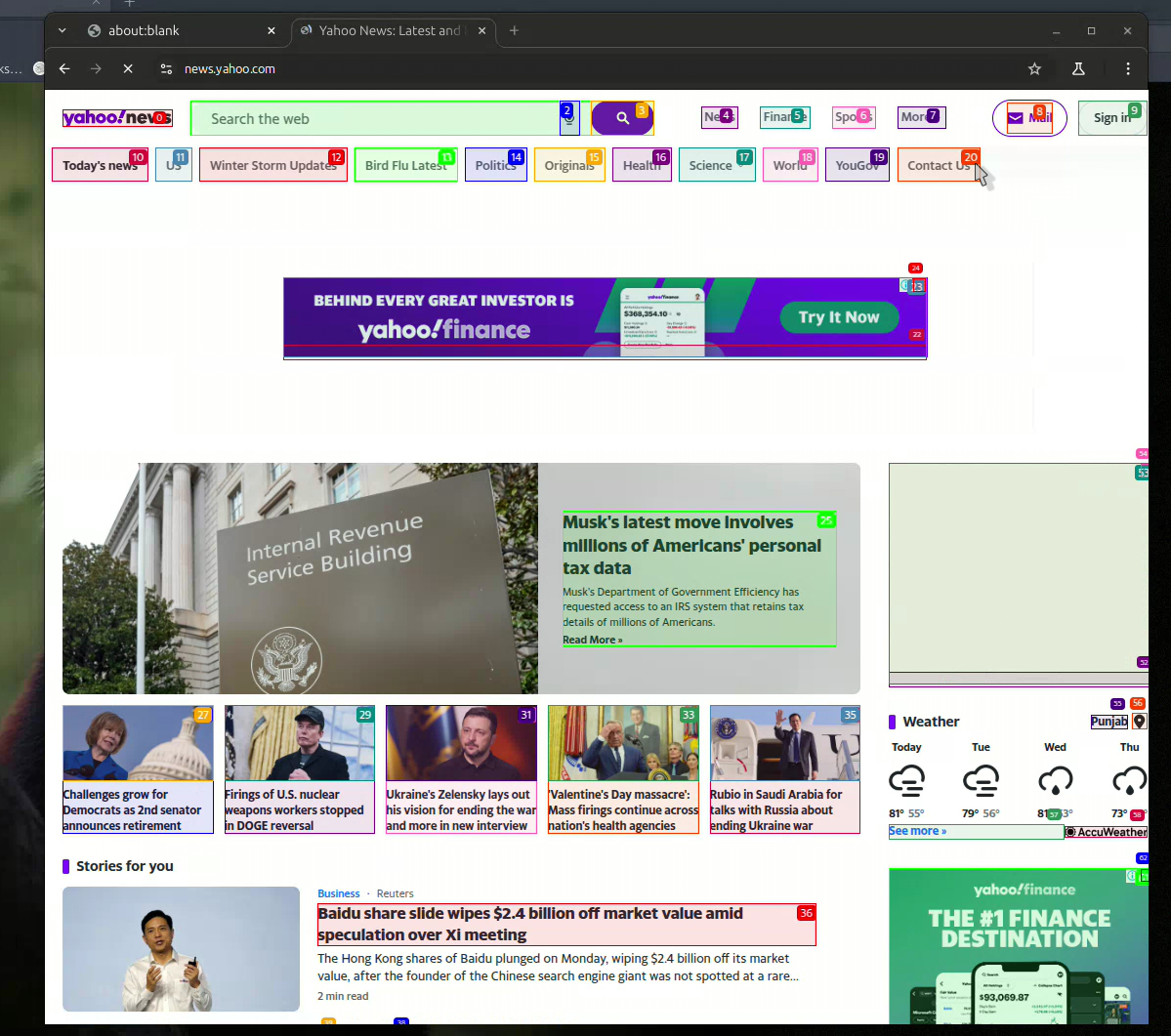Open Ukraine's Zelensky lays out vision story

point(462,769)
